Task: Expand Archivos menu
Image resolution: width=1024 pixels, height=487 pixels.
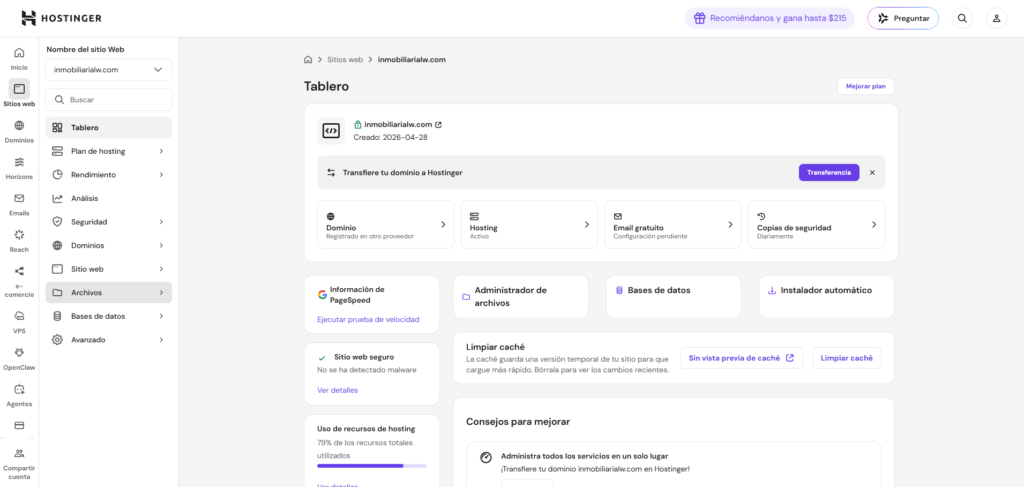Action: [108, 292]
